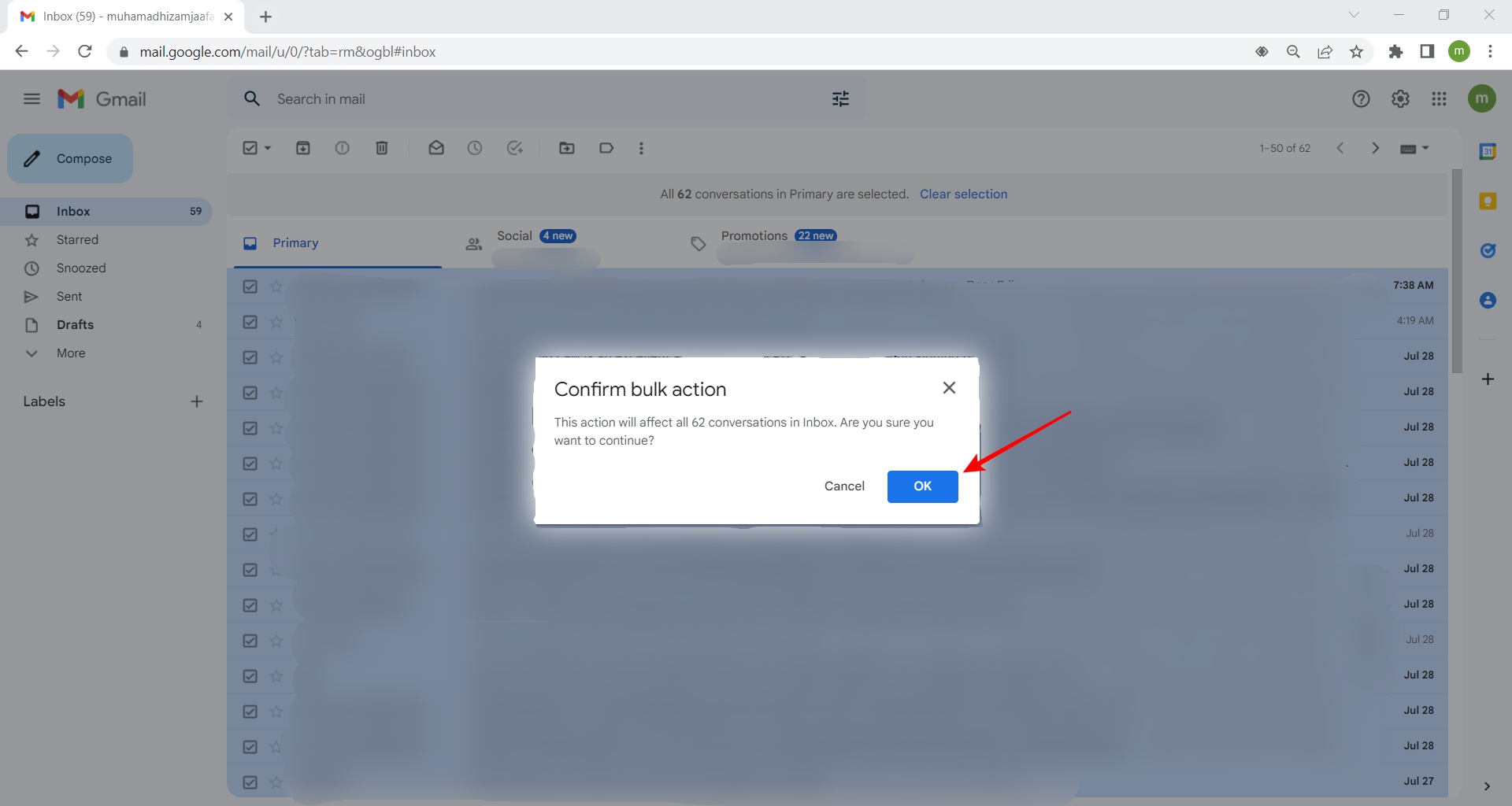Open the Sent folder
The width and height of the screenshot is (1512, 806).
pyautogui.click(x=106, y=297)
